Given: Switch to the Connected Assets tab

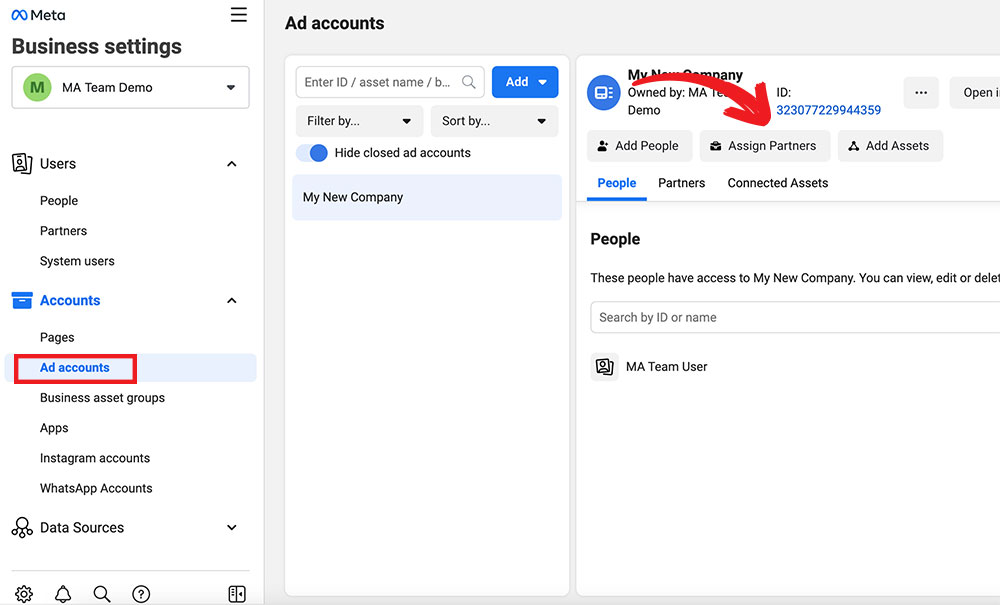Looking at the screenshot, I should [x=777, y=183].
